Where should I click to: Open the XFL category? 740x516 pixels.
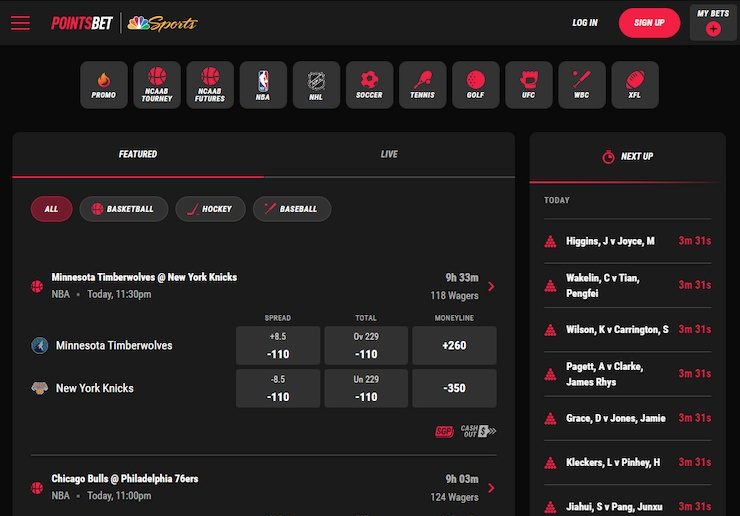coord(635,85)
